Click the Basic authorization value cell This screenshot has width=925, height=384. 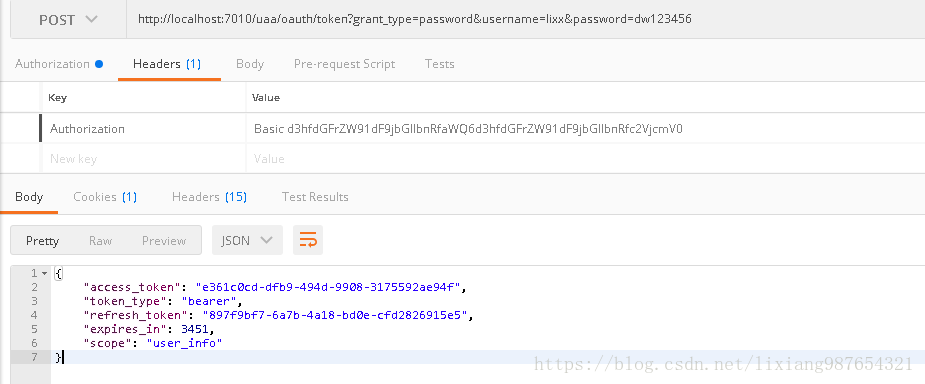585,129
